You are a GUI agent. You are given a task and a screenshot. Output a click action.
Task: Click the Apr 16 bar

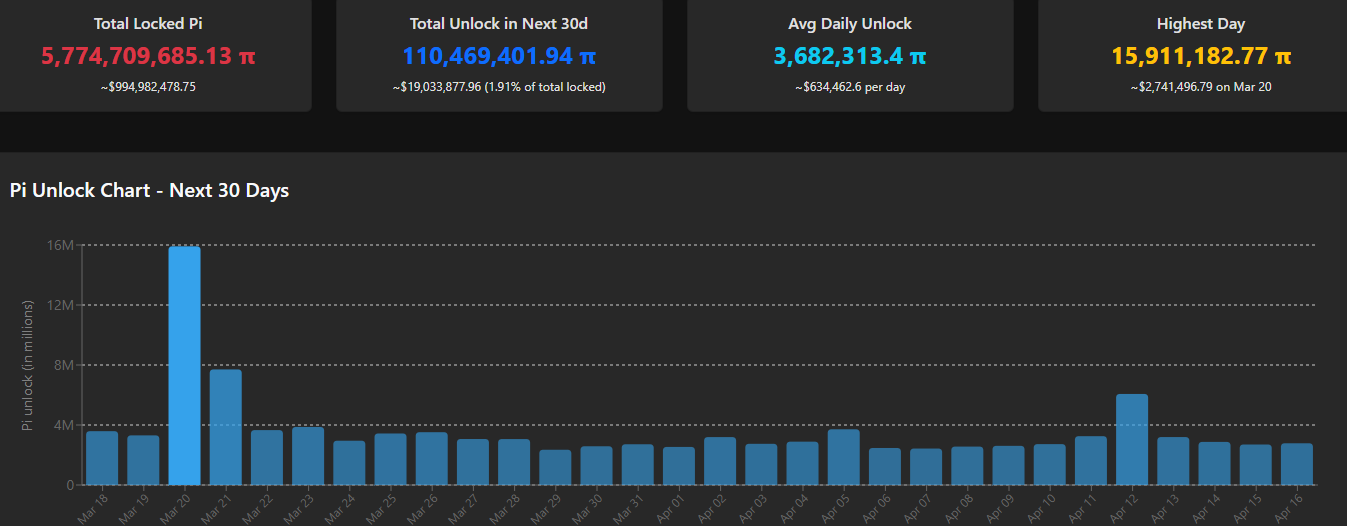(x=1297, y=464)
